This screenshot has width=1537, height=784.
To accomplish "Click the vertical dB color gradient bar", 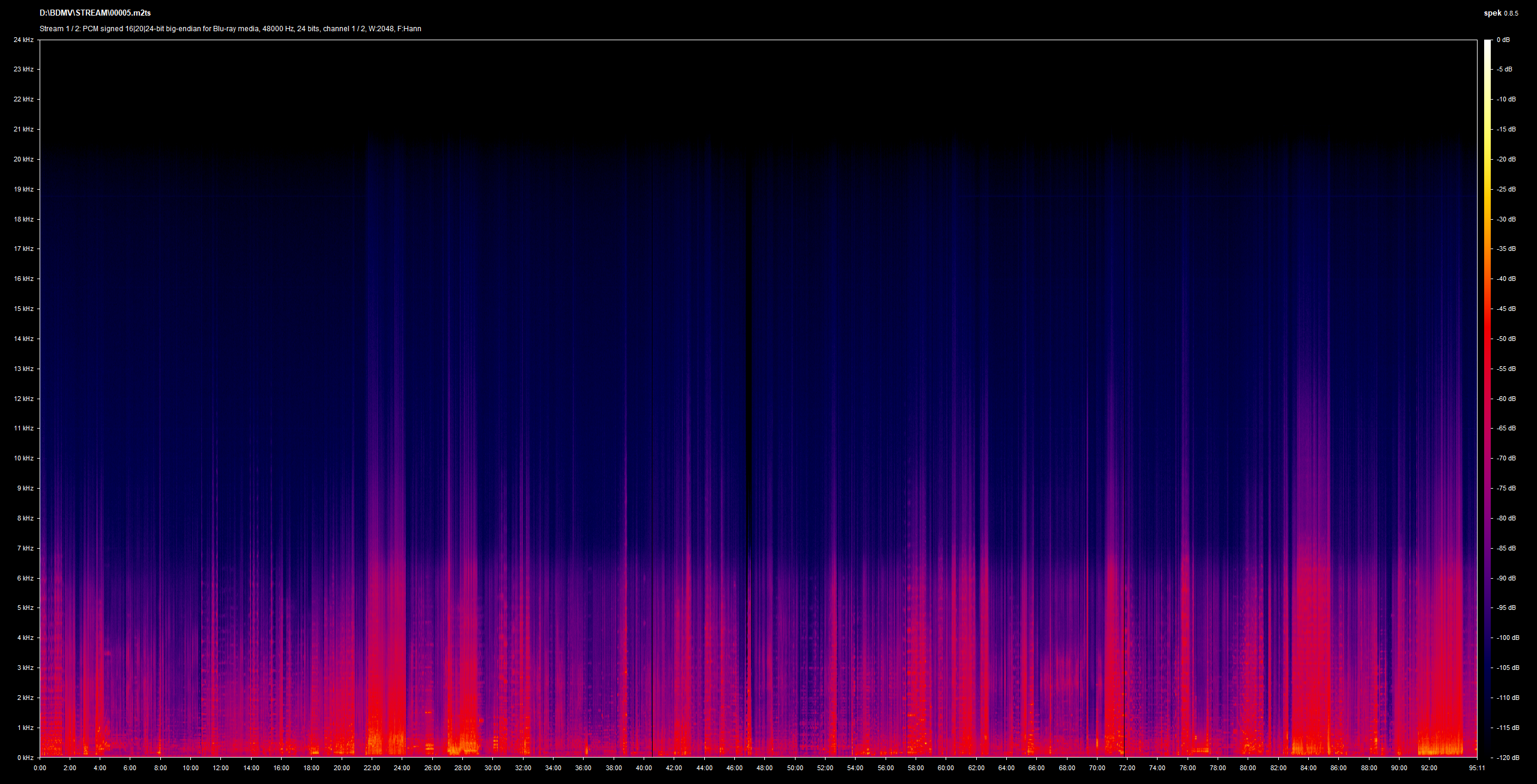I will point(1487,399).
